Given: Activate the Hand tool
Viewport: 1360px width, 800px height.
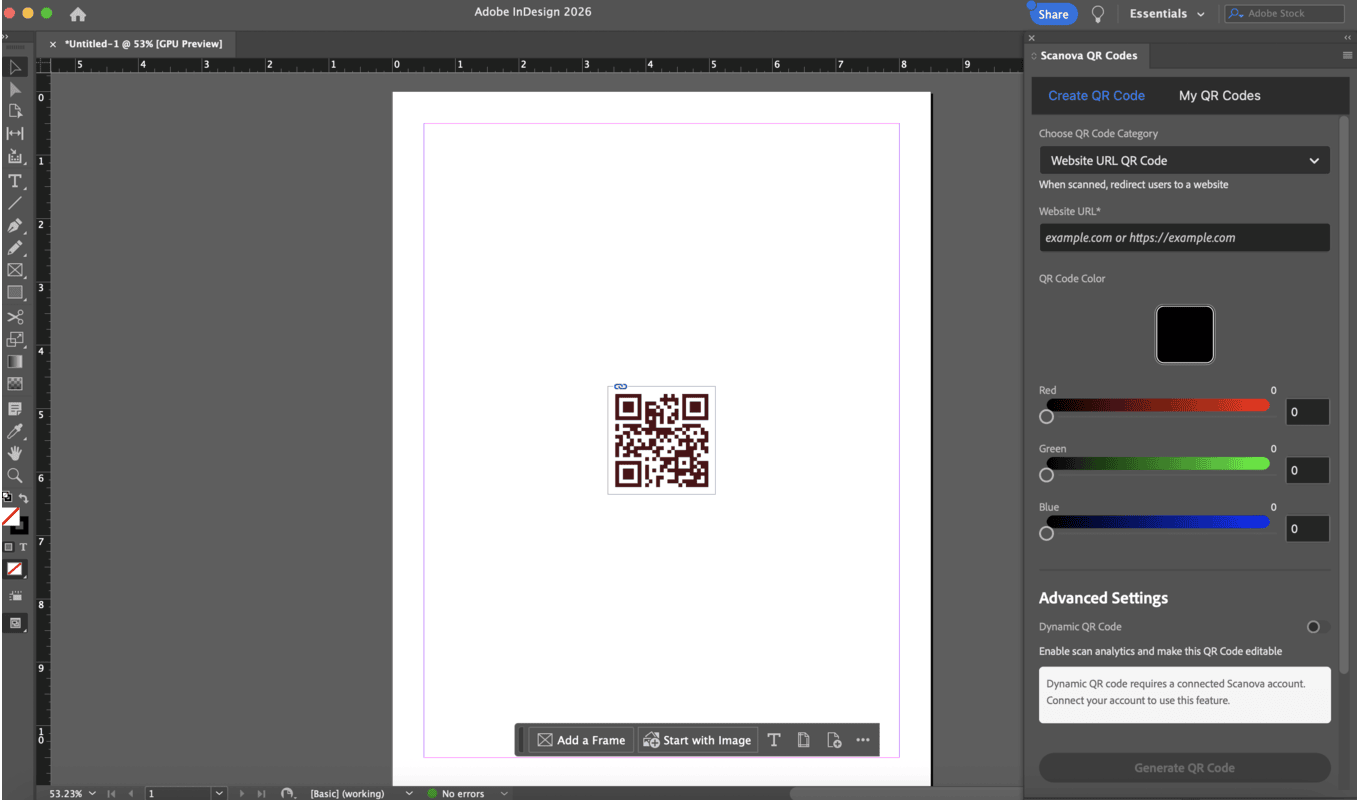Looking at the screenshot, I should [15, 453].
